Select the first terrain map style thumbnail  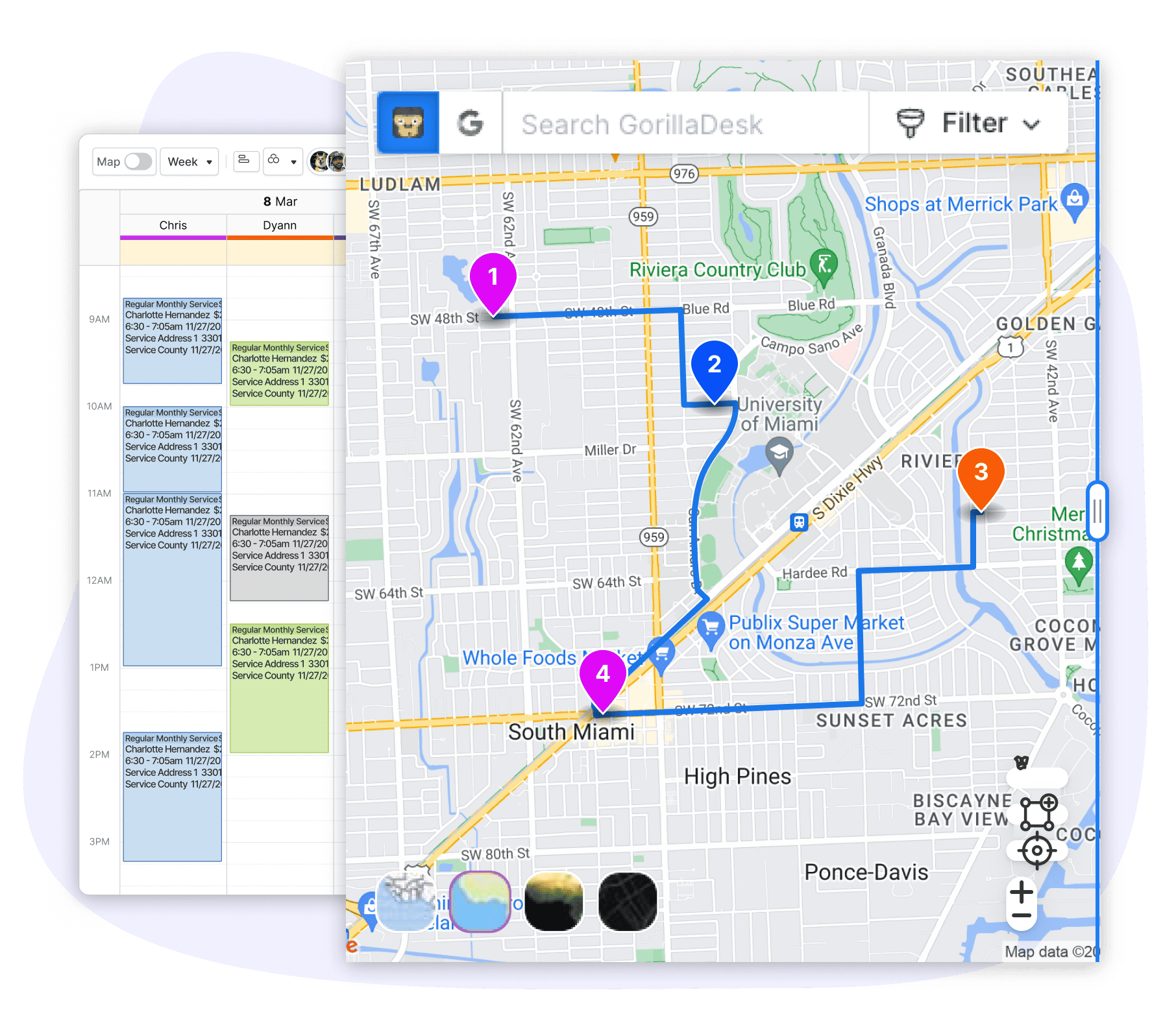406,902
